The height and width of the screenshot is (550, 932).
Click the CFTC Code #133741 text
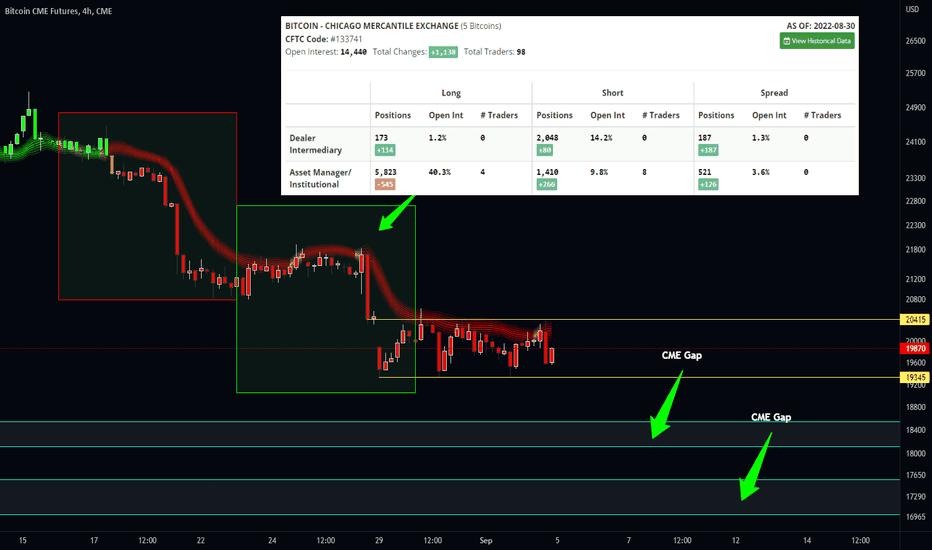point(323,39)
